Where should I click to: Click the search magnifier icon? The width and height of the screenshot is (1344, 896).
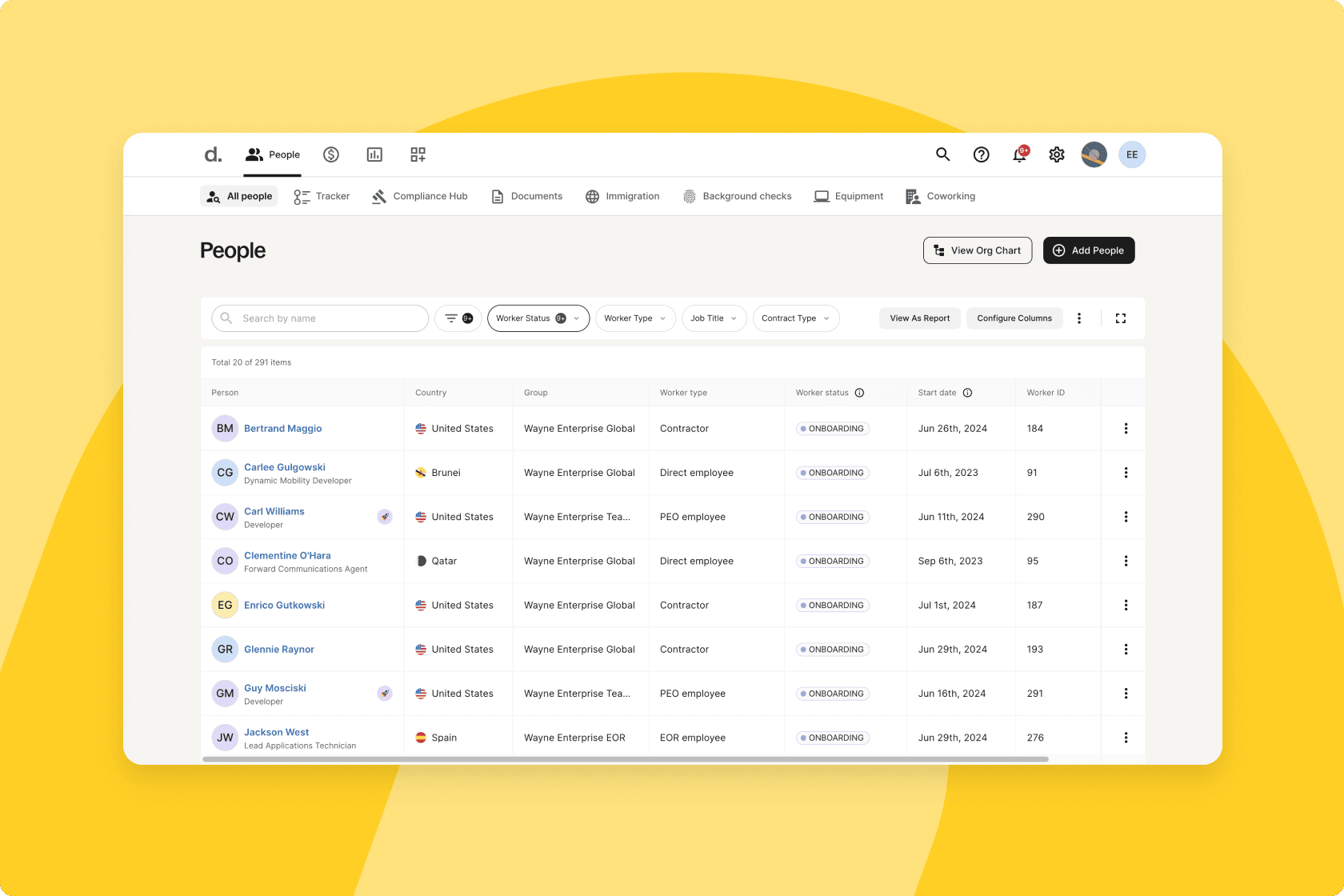(x=942, y=154)
